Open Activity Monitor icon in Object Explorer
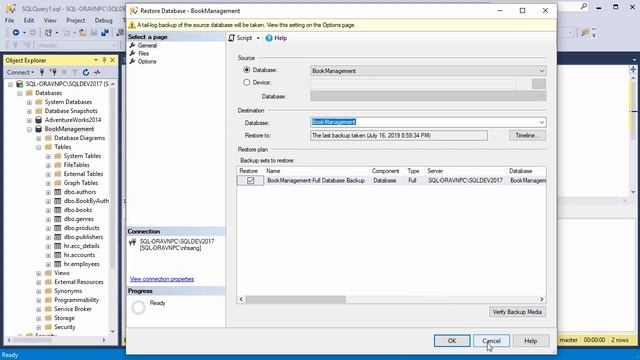 97,72
